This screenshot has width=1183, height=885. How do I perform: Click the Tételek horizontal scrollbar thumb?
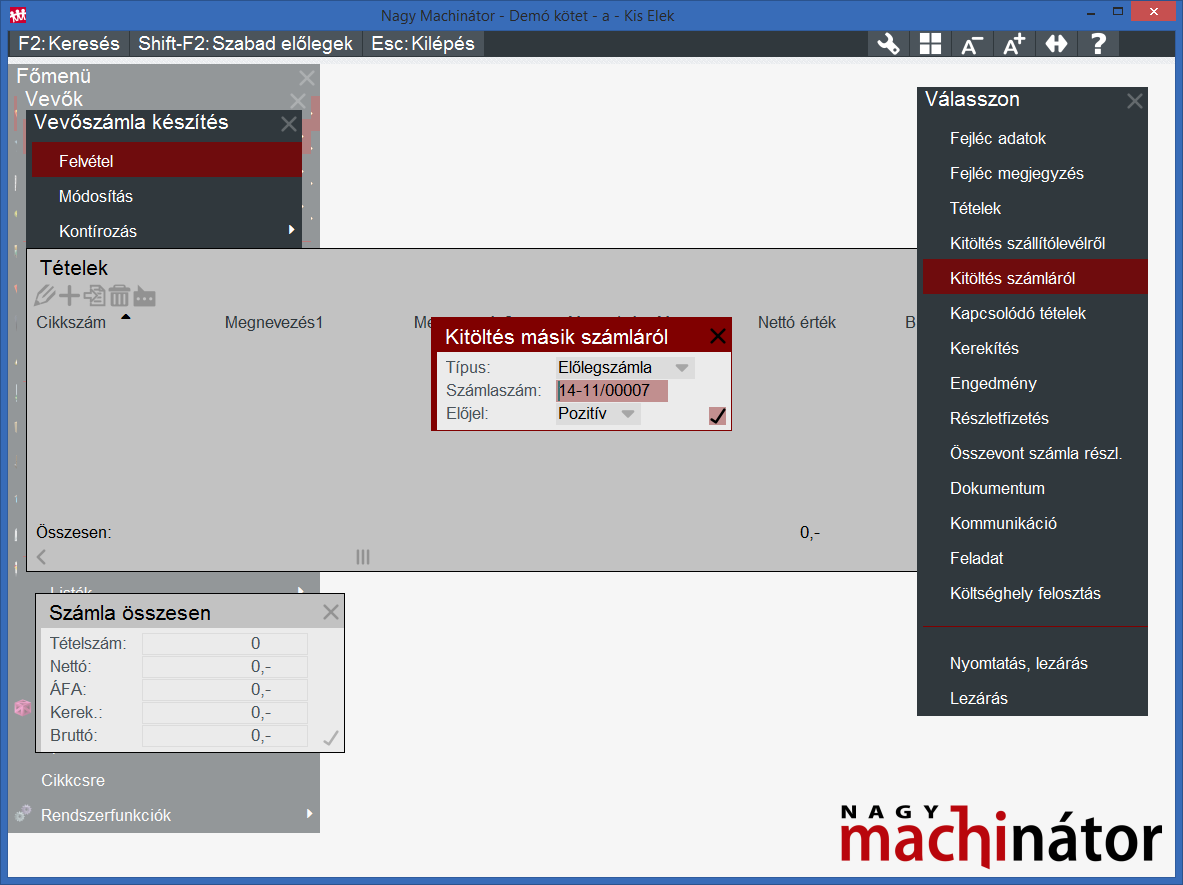363,557
